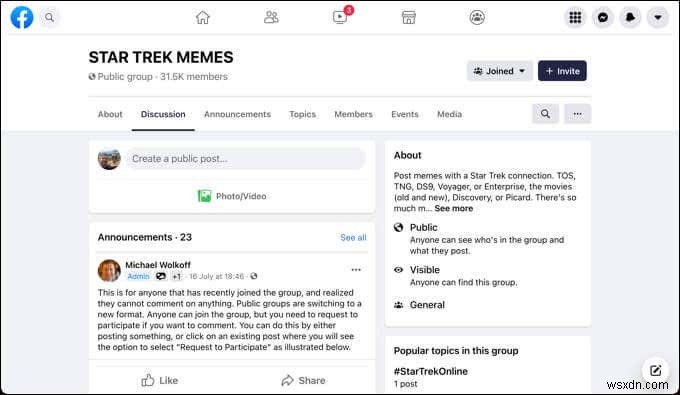Share Michael Wolkoff's announcement post

(x=303, y=380)
